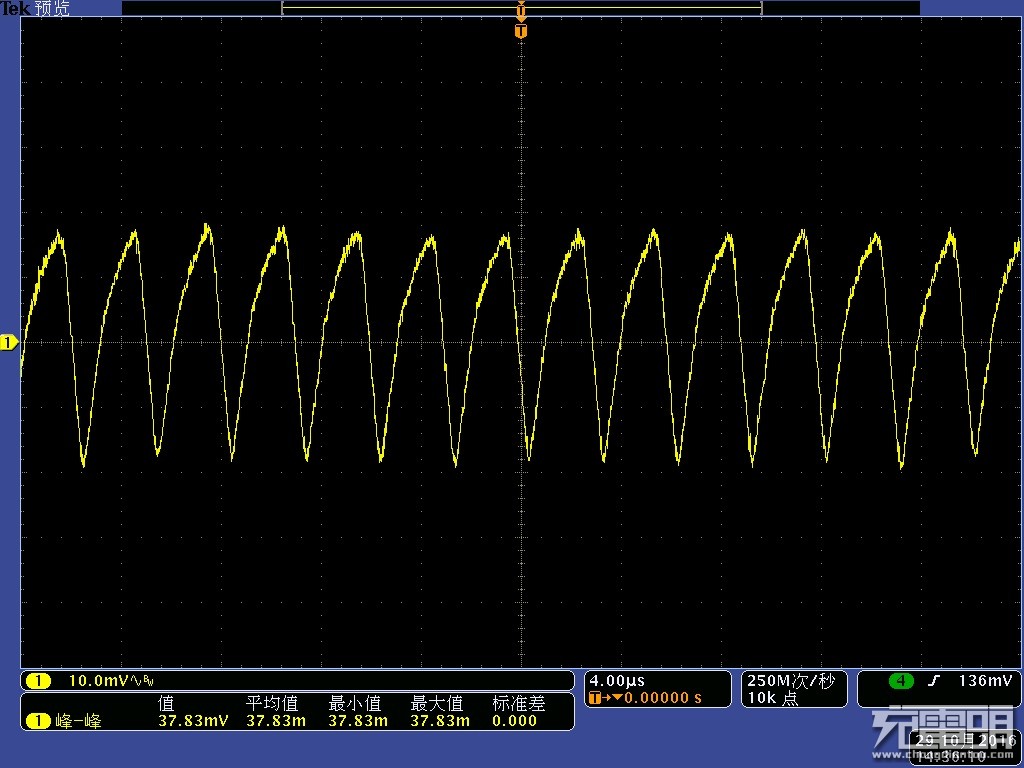Click the 标准差 column header
1024x768 pixels.
coord(518,704)
